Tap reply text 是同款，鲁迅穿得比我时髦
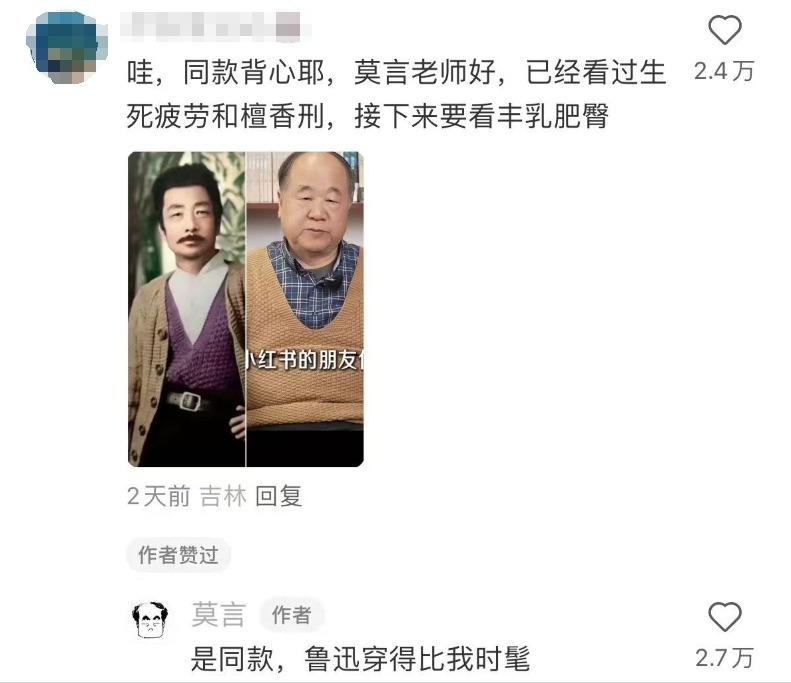 pos(360,659)
